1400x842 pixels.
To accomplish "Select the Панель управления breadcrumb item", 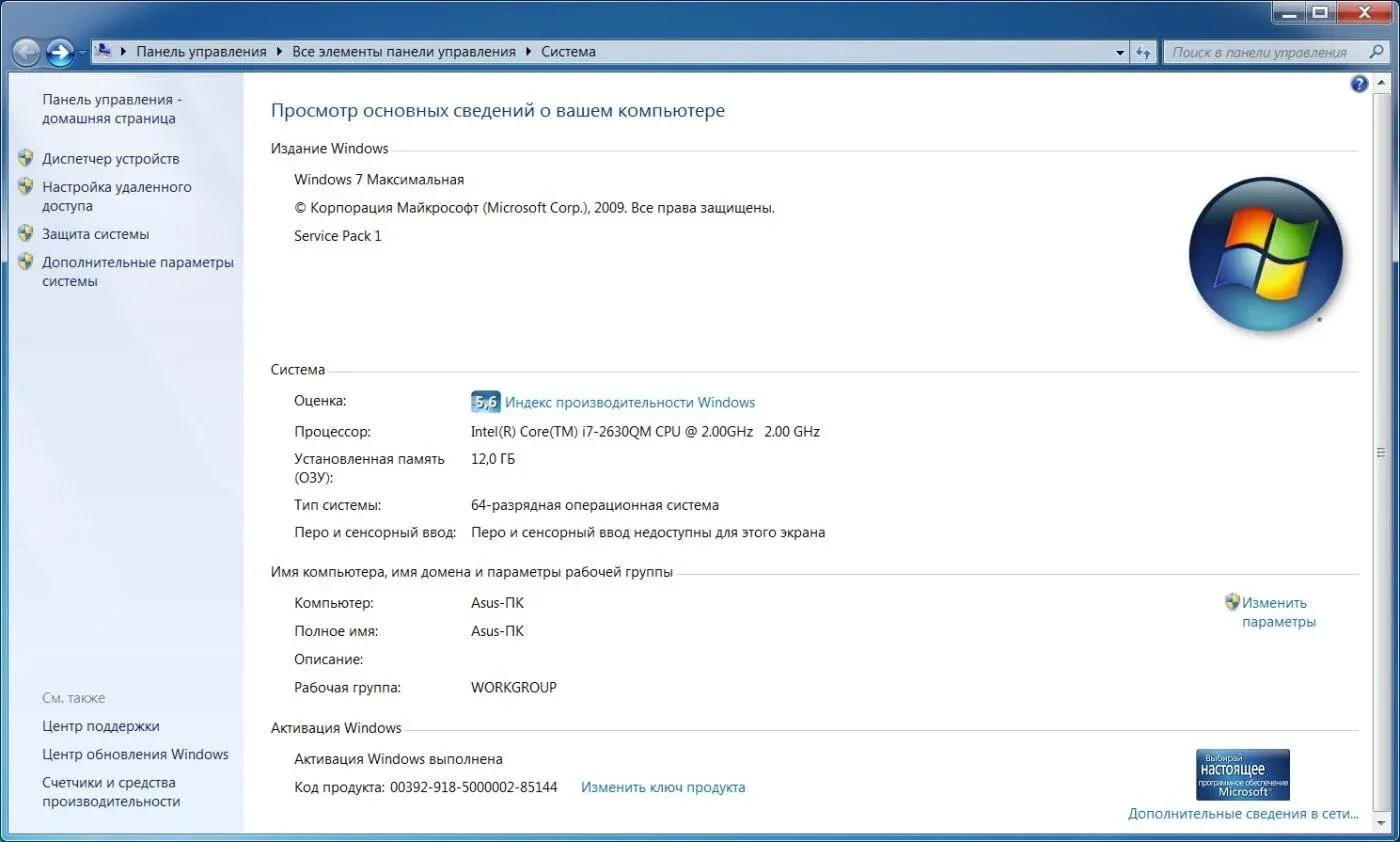I will [x=201, y=52].
